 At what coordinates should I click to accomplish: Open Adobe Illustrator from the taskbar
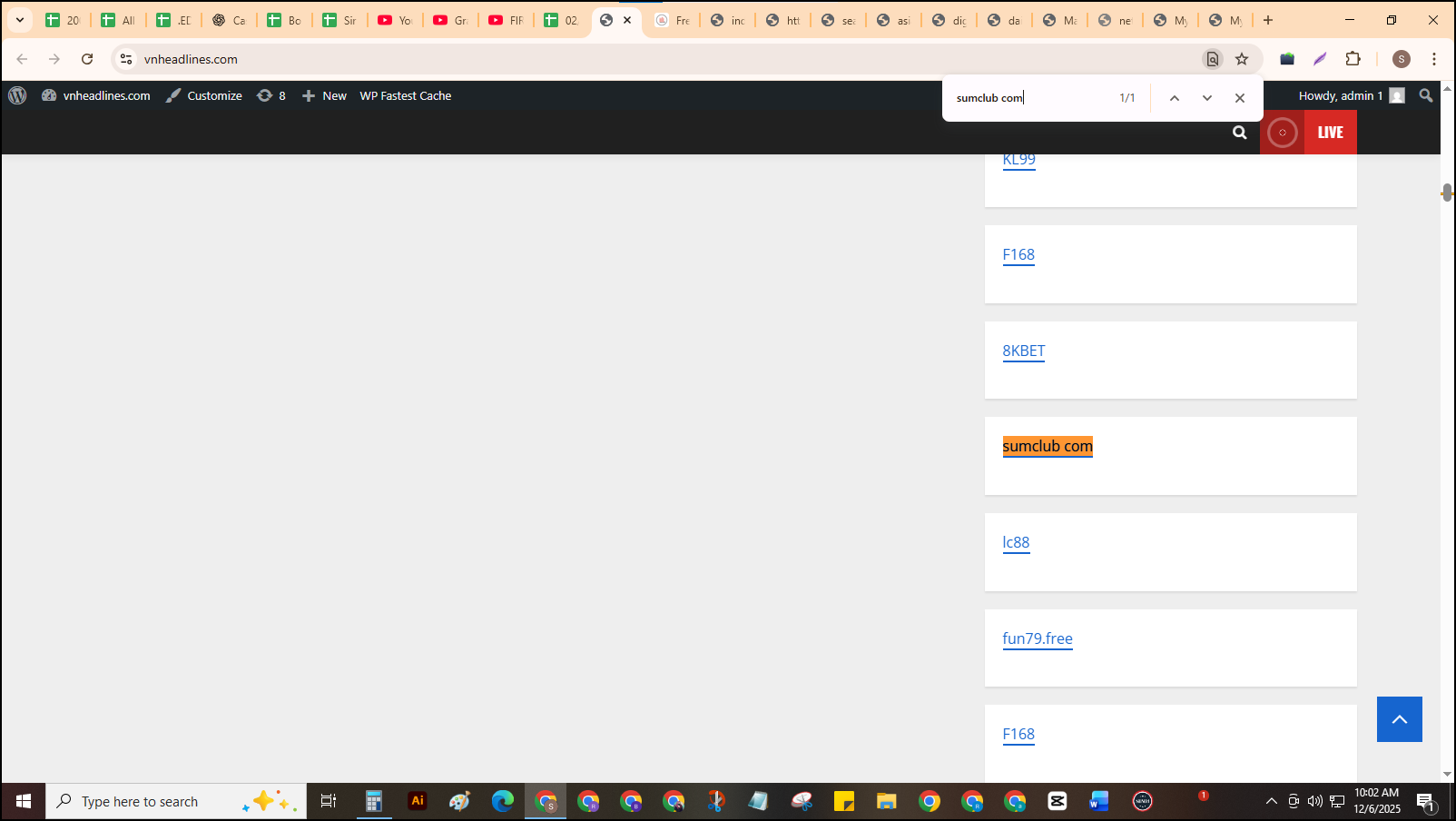(418, 801)
